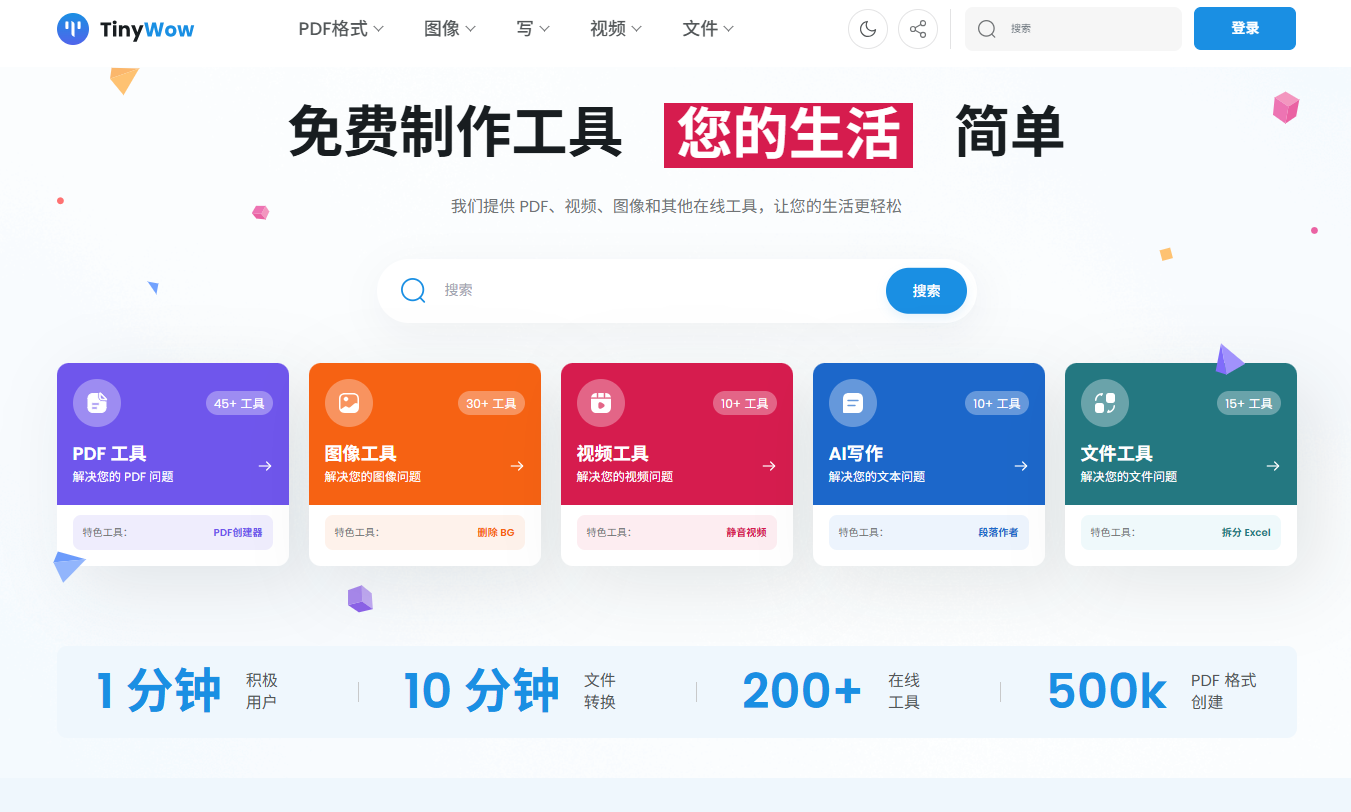Expand the 文件 dropdown menu
This screenshot has width=1351, height=812.
click(707, 29)
